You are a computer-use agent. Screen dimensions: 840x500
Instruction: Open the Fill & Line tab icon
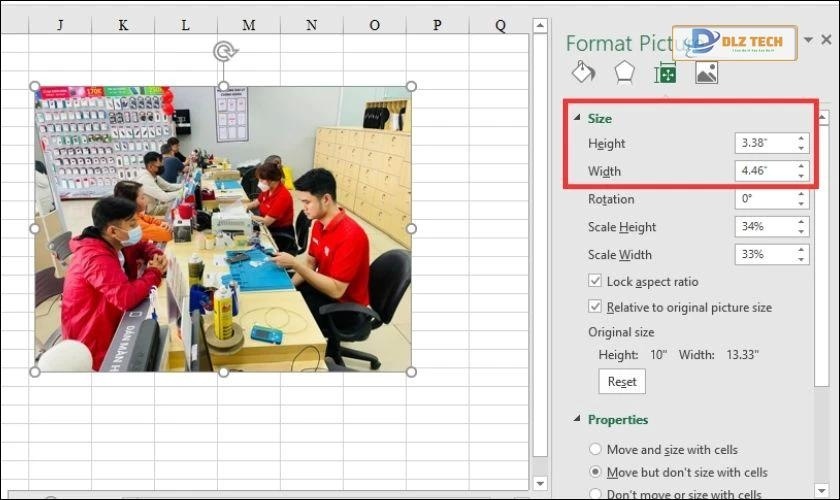[583, 72]
